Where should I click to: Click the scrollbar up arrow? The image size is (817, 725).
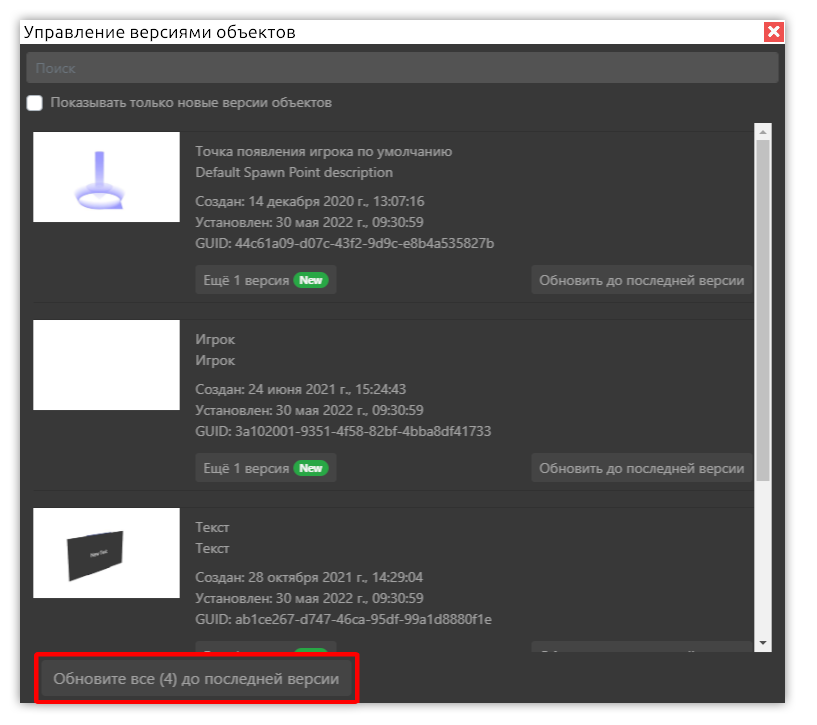click(763, 131)
